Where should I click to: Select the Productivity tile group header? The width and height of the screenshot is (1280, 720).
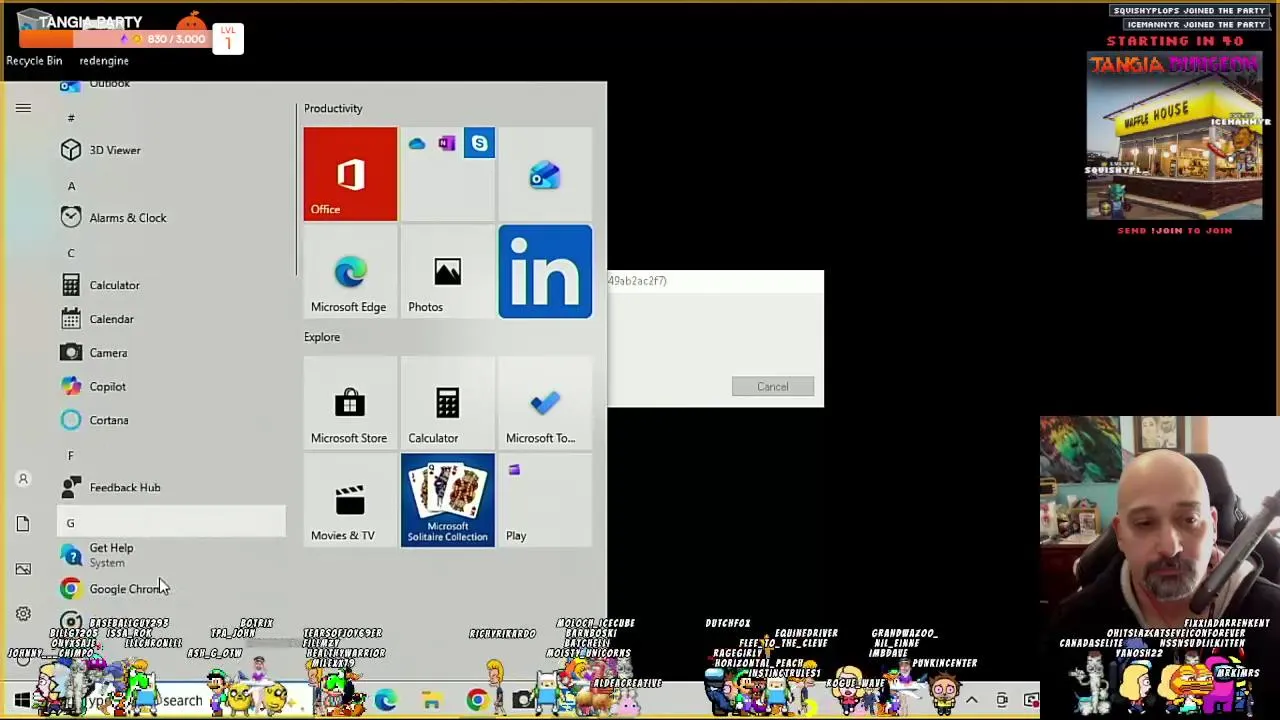click(x=333, y=108)
